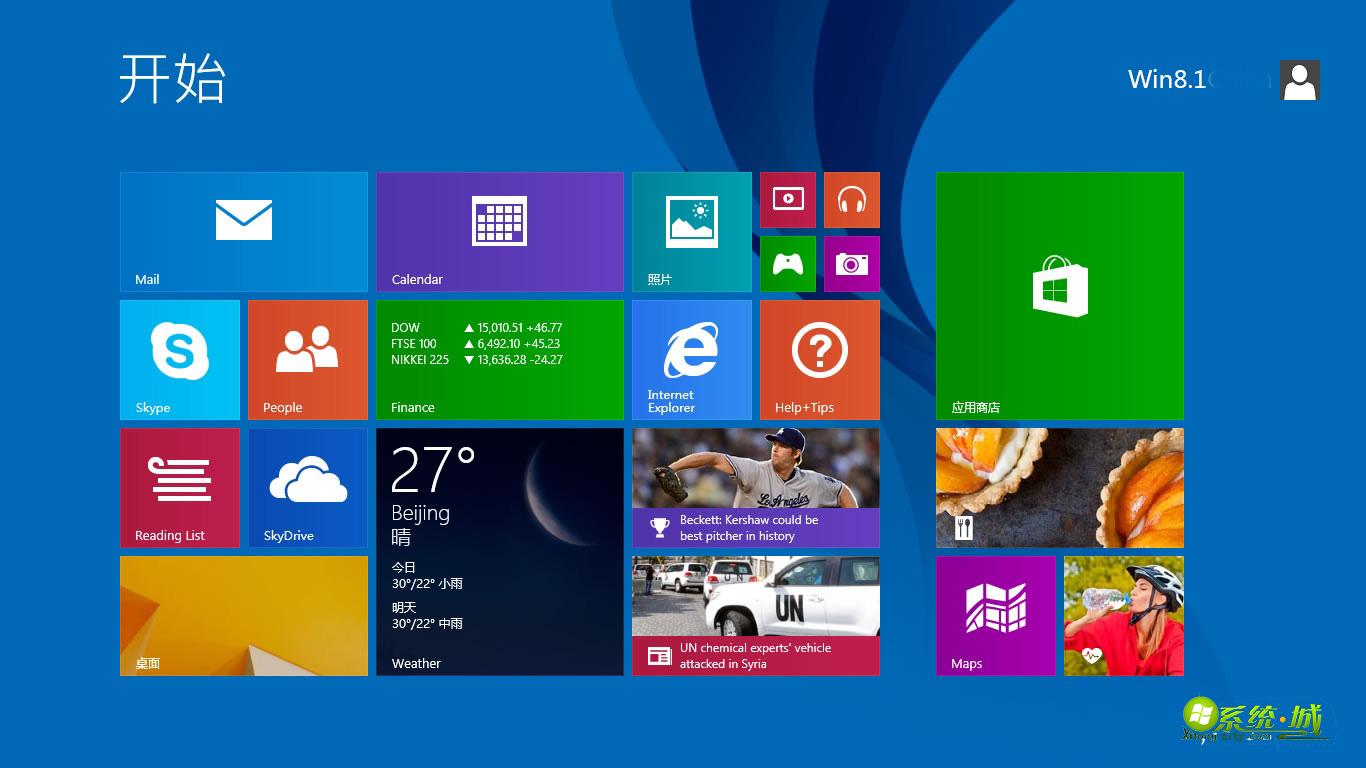Screen dimensions: 1366x768
Task: Open the 应用商店 (Store) tile
Action: (x=1059, y=295)
